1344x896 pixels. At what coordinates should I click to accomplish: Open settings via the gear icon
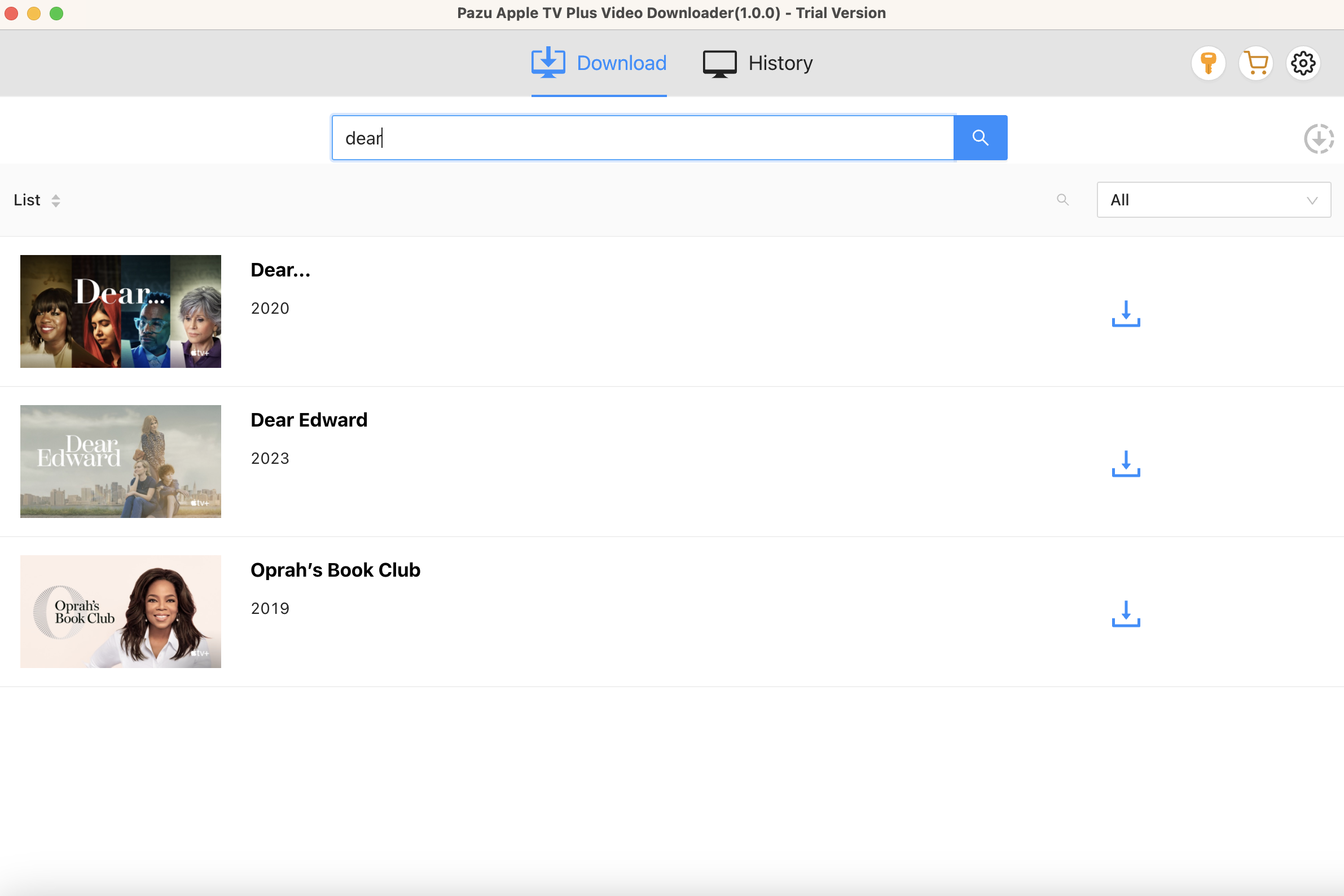[1303, 63]
